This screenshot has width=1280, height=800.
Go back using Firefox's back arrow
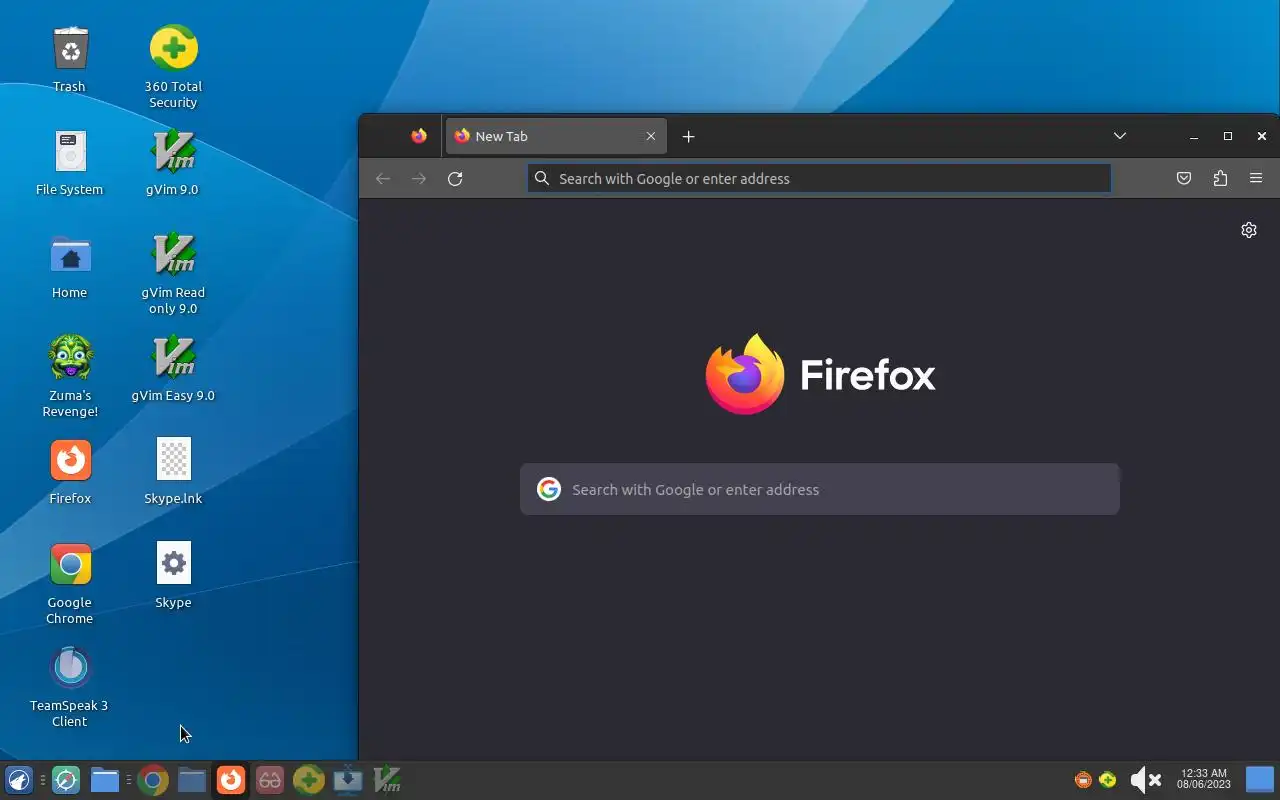[x=383, y=178]
